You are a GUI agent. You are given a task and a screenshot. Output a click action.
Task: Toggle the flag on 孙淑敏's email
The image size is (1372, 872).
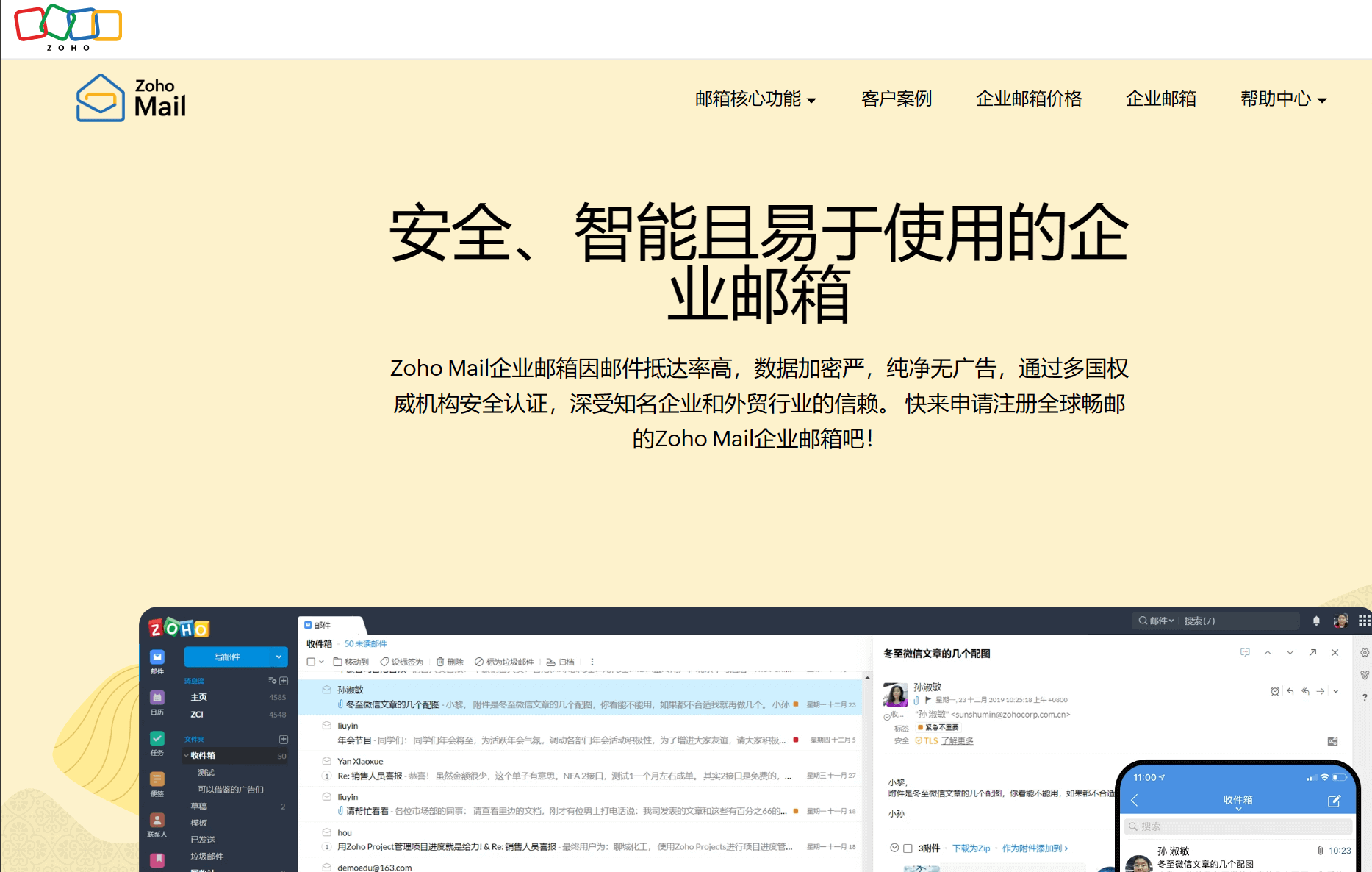[x=927, y=699]
